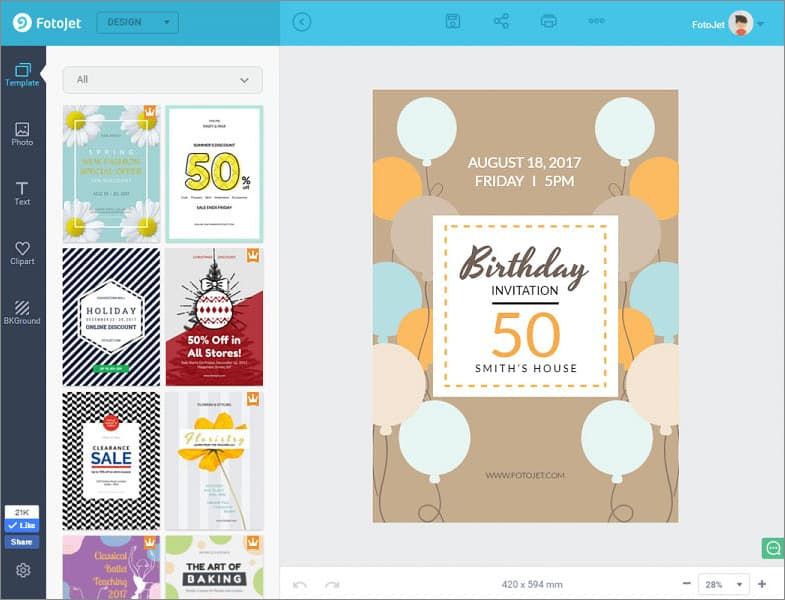785x600 pixels.
Task: Print the design using printer icon
Action: (x=549, y=21)
